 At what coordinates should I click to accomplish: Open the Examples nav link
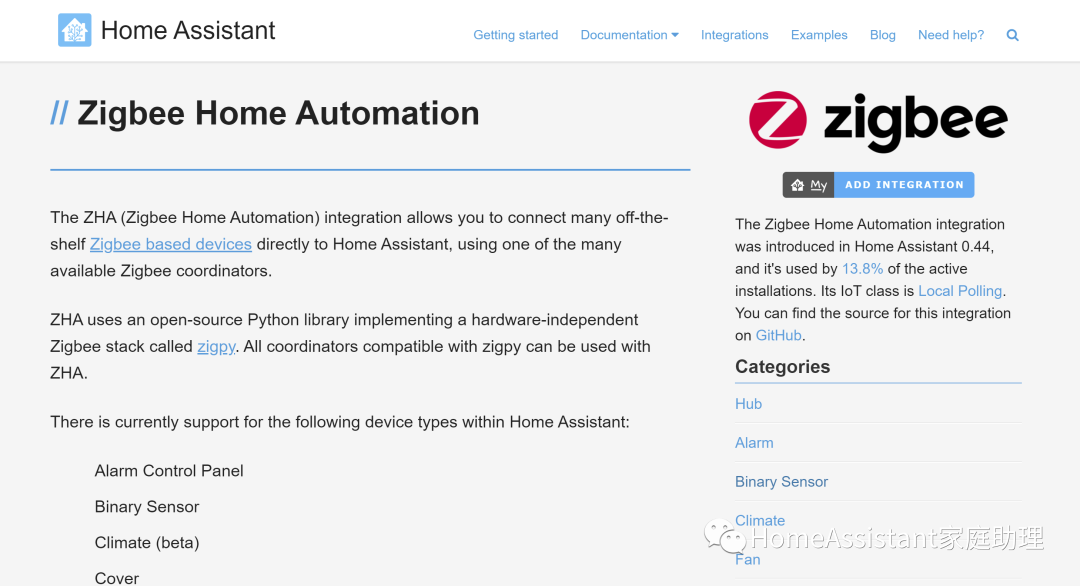tap(818, 35)
